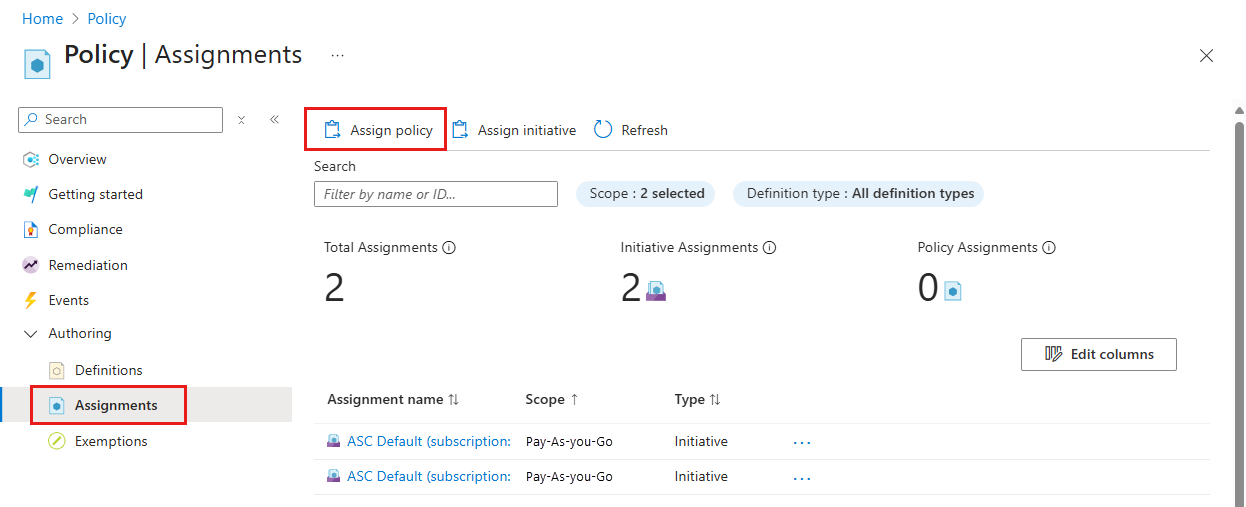Focus the Filter by name or ID field

[435, 194]
